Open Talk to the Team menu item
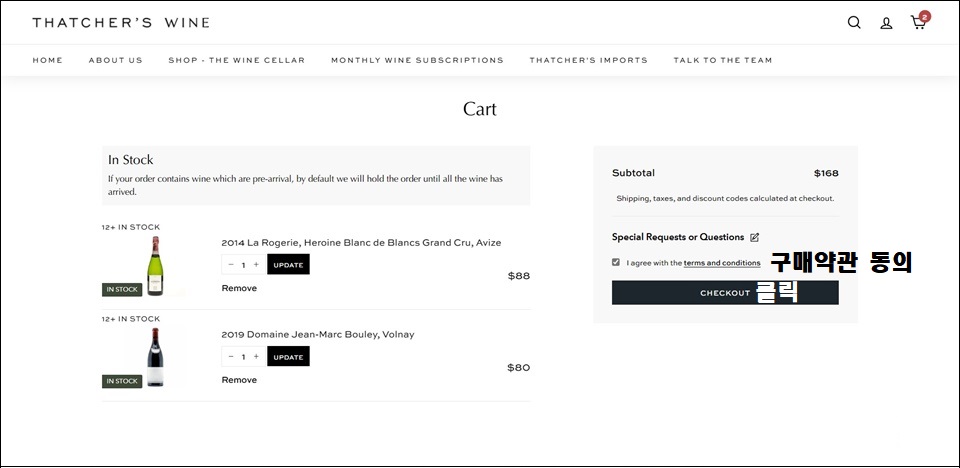This screenshot has height=468, width=960. (722, 60)
